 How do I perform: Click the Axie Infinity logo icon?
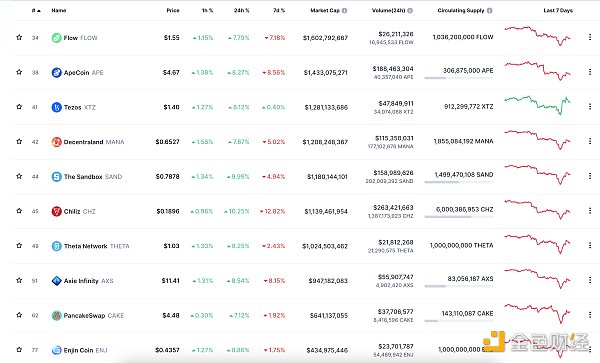click(57, 281)
